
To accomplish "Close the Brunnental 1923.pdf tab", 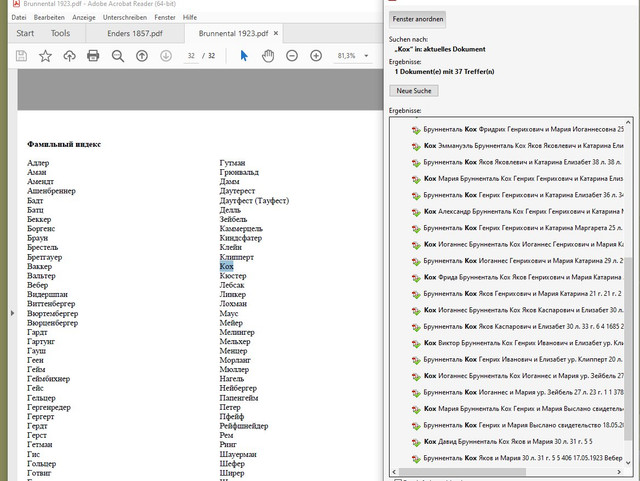I will pyautogui.click(x=276, y=33).
